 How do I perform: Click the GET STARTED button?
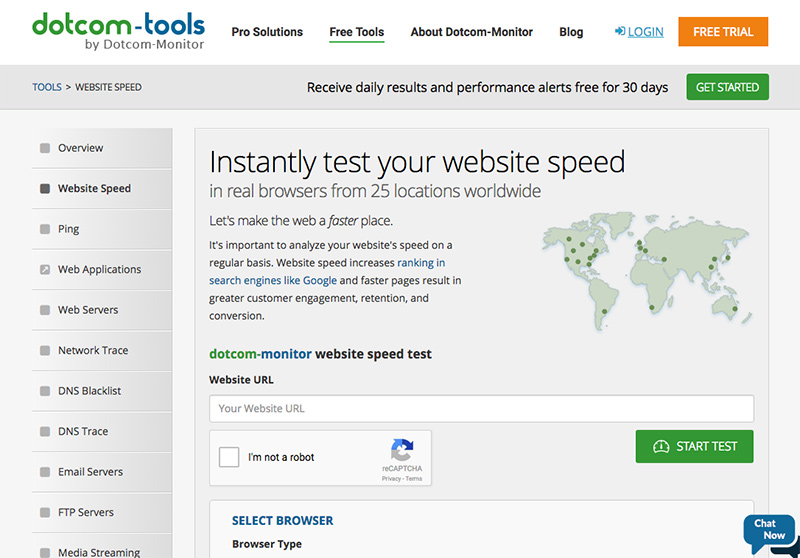[x=727, y=87]
